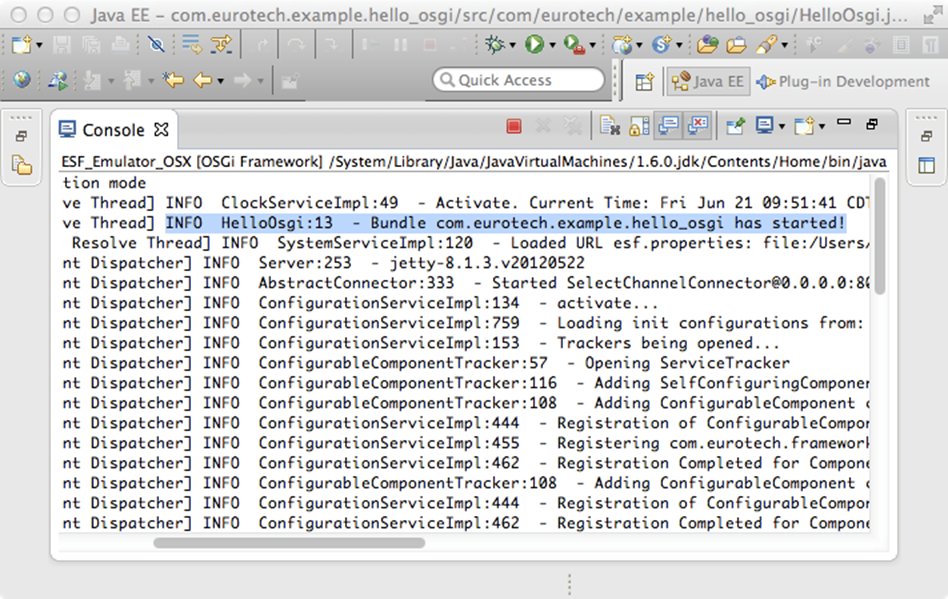This screenshot has width=948, height=599.
Task: Click the AbstractConnector:333 log line
Action: click(466, 283)
